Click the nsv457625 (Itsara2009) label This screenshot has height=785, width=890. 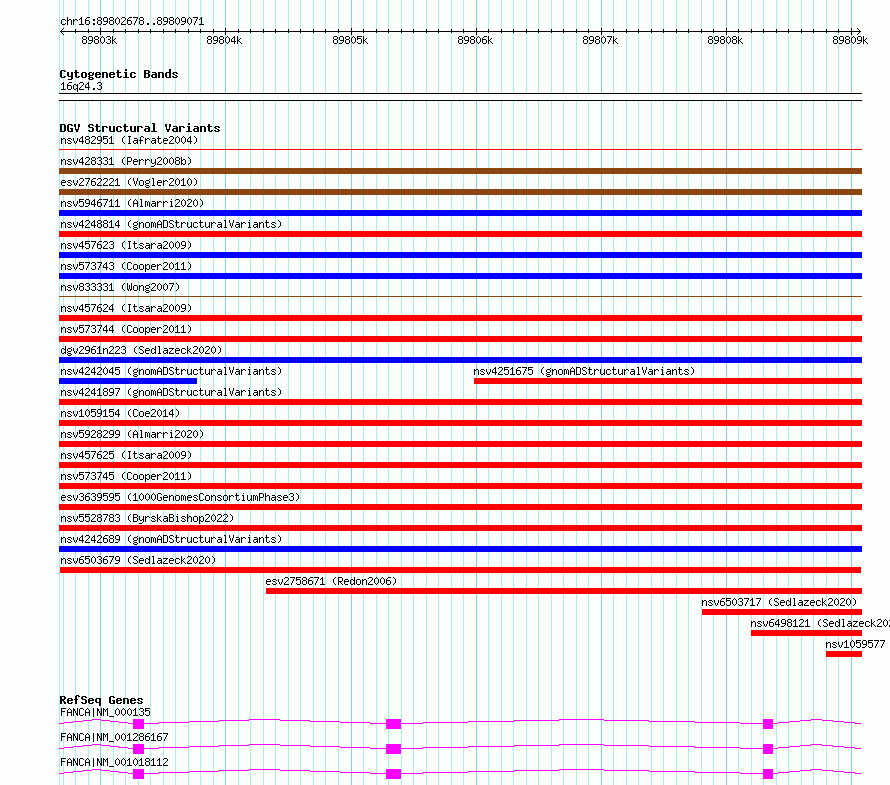[126, 455]
